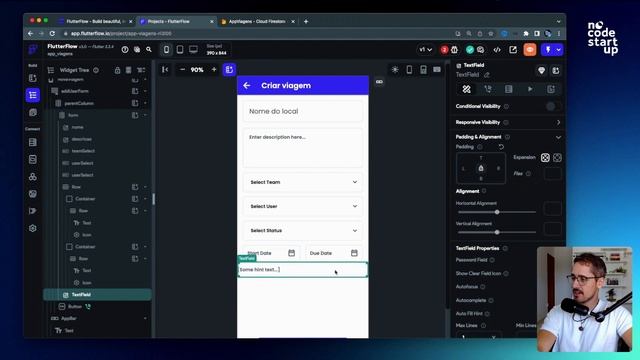Switch canvas to tablet device preview
Viewport: 640px width, 360px height.
[x=180, y=49]
